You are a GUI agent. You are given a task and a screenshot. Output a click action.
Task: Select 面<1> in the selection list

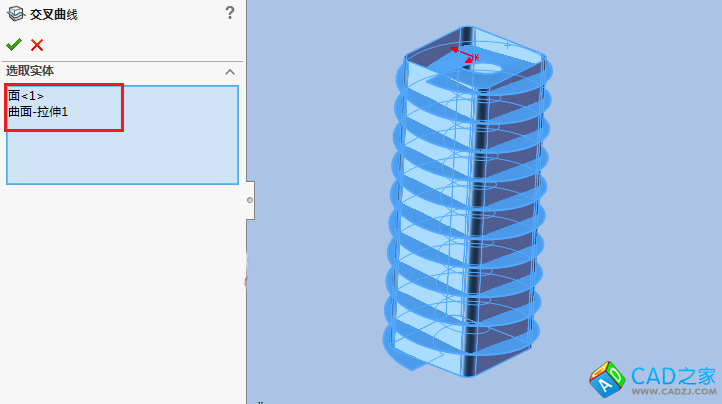click(26, 96)
